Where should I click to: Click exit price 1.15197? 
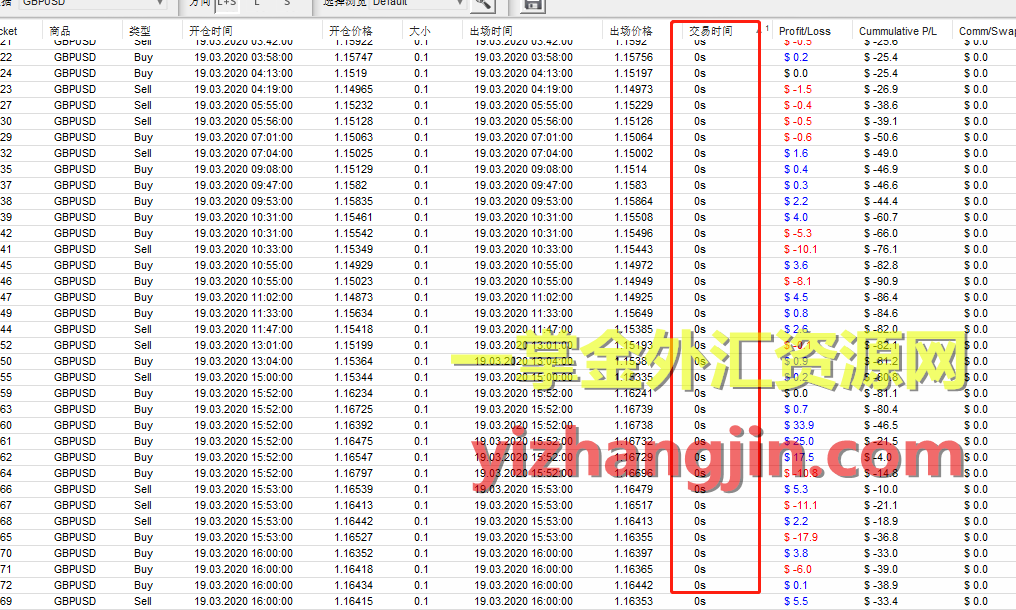pyautogui.click(x=634, y=73)
